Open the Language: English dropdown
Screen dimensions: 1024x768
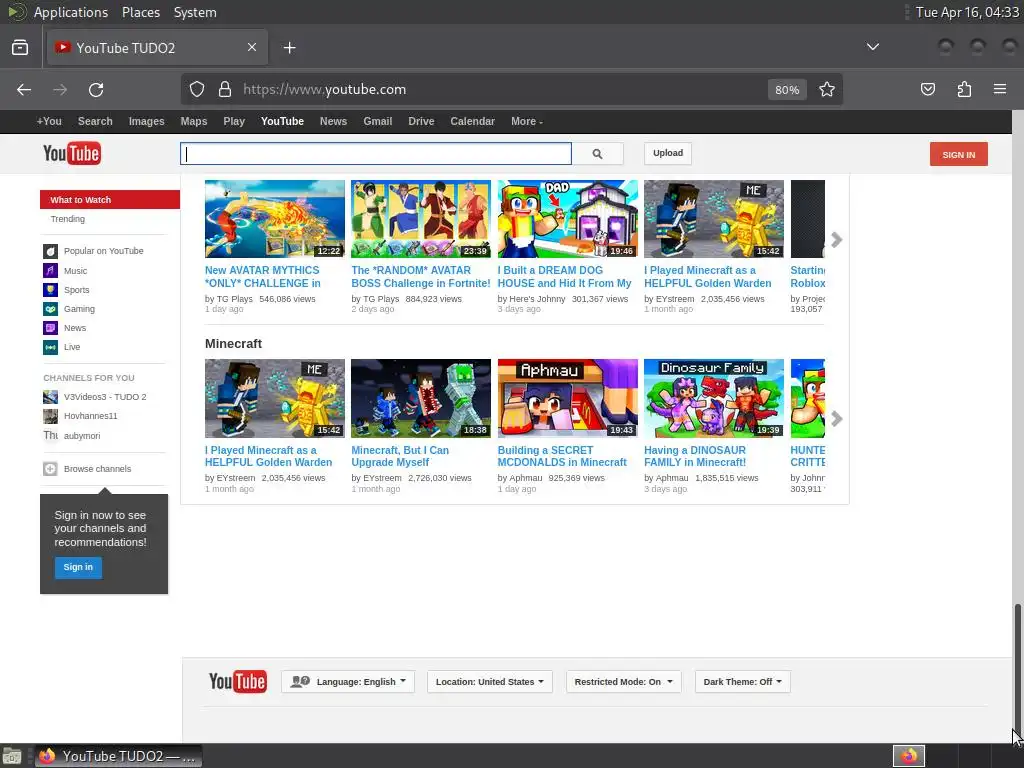coord(348,682)
